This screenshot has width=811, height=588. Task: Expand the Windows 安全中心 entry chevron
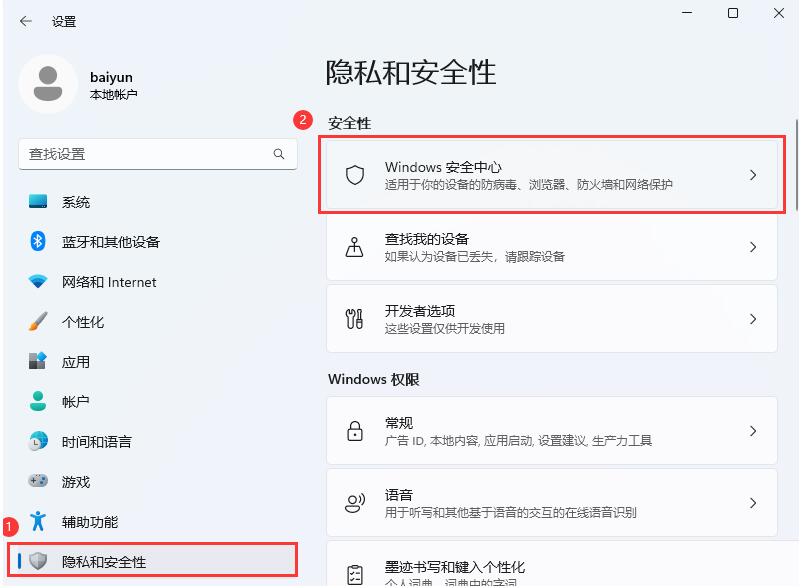point(753,174)
